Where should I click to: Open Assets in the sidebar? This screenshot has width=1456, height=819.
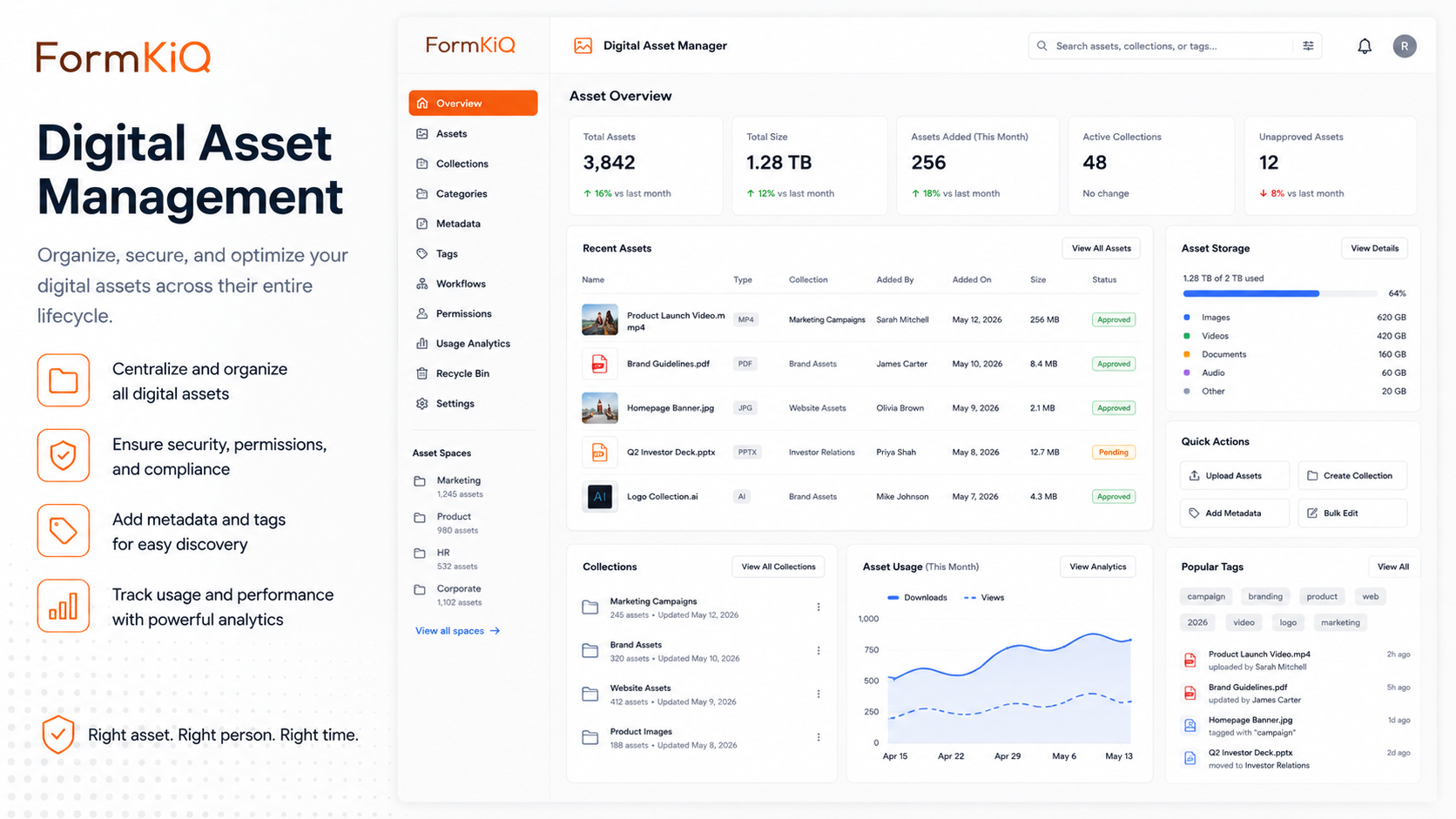pos(473,133)
